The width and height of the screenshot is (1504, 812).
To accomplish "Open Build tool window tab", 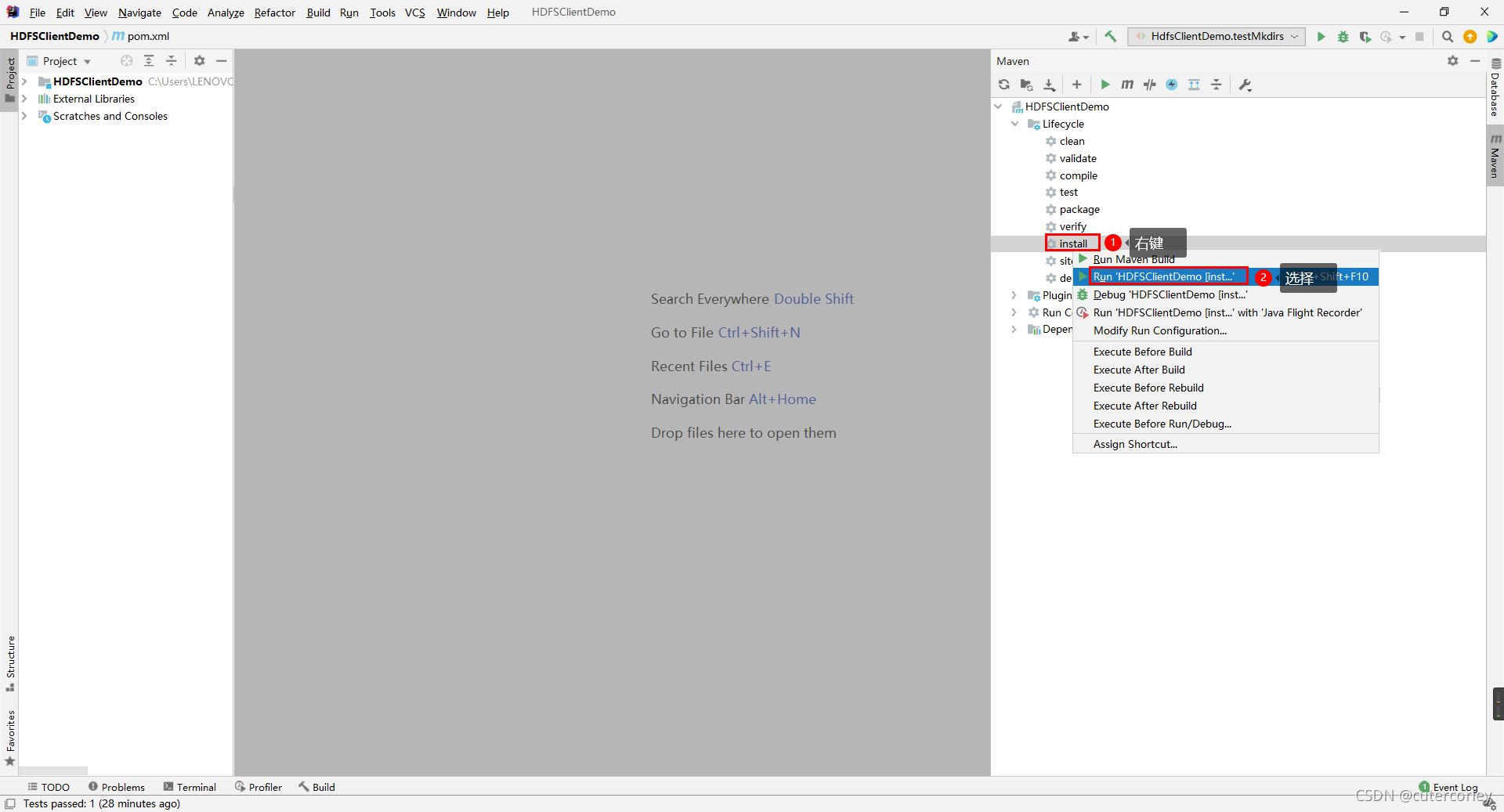I will (x=316, y=787).
